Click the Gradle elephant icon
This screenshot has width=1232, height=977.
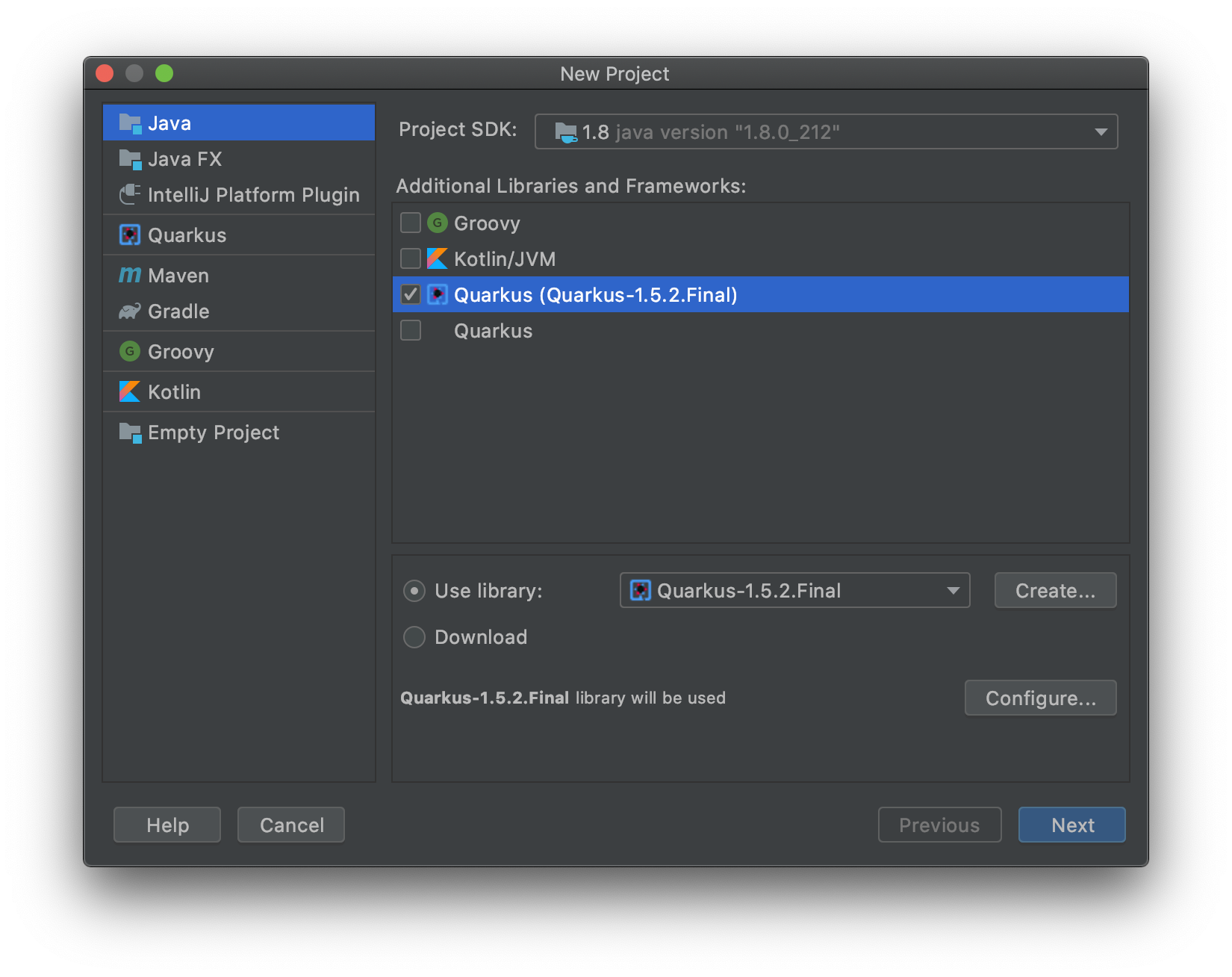[x=130, y=311]
